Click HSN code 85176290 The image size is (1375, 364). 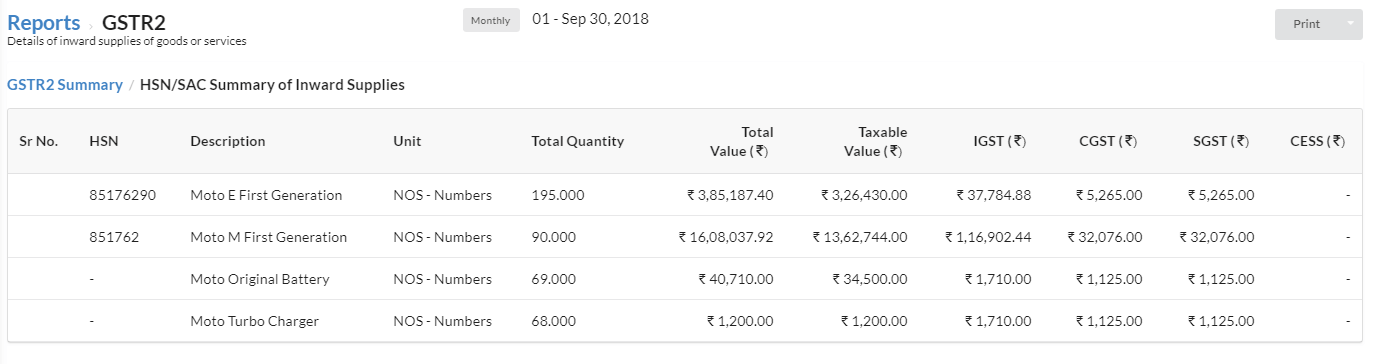pyautogui.click(x=123, y=195)
